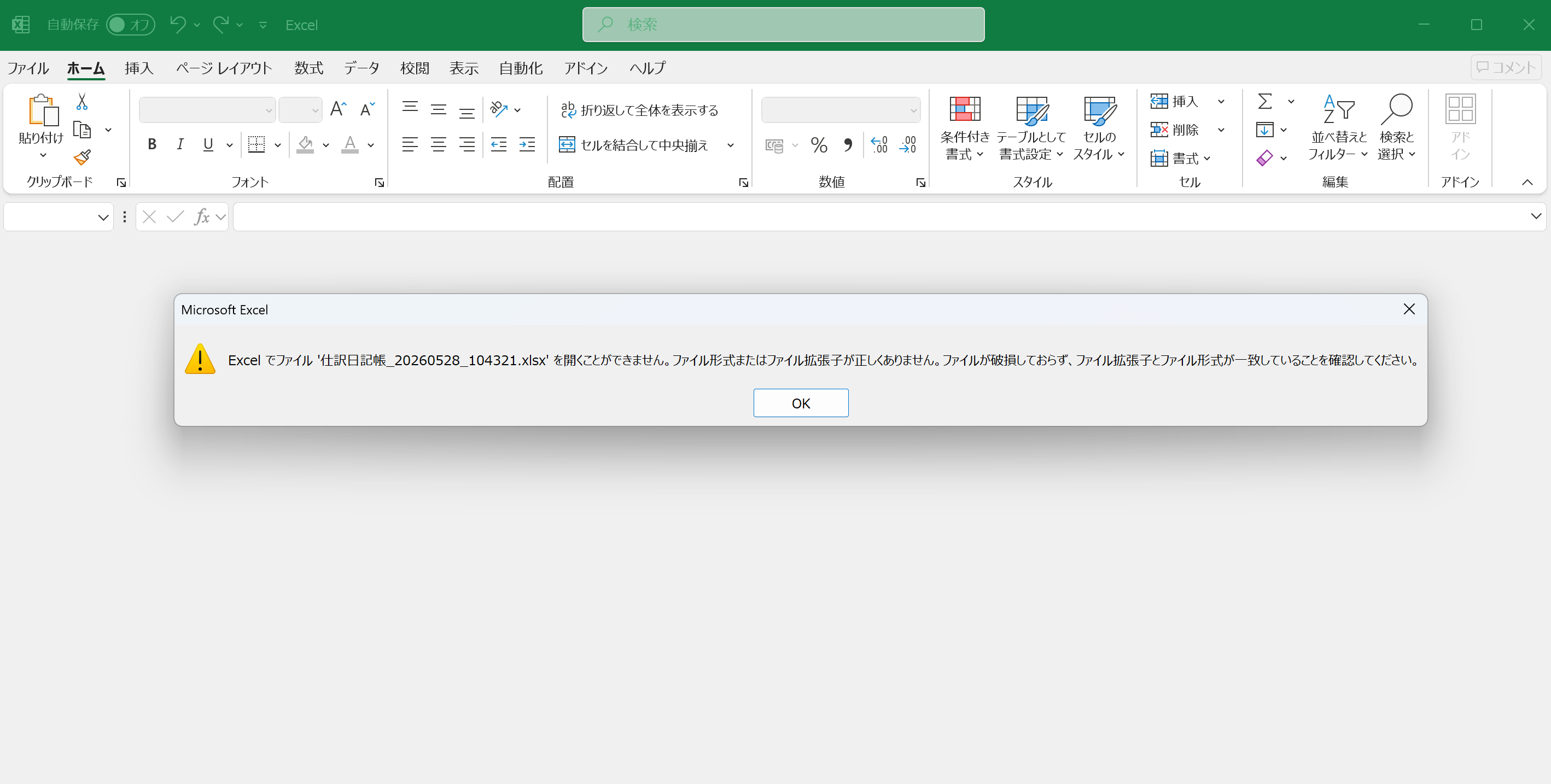Toggle Italic formatting
1551x784 pixels.
point(180,144)
